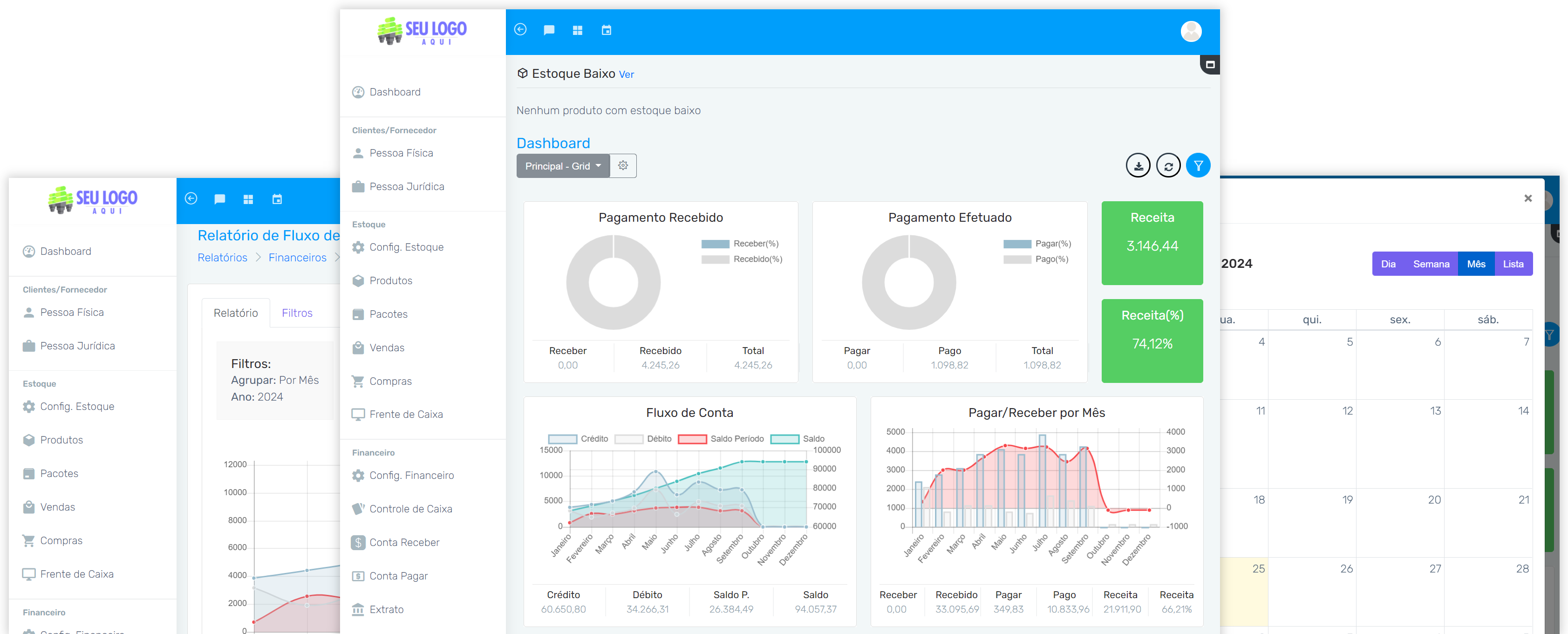Click the dashboard download icon button

1138,165
